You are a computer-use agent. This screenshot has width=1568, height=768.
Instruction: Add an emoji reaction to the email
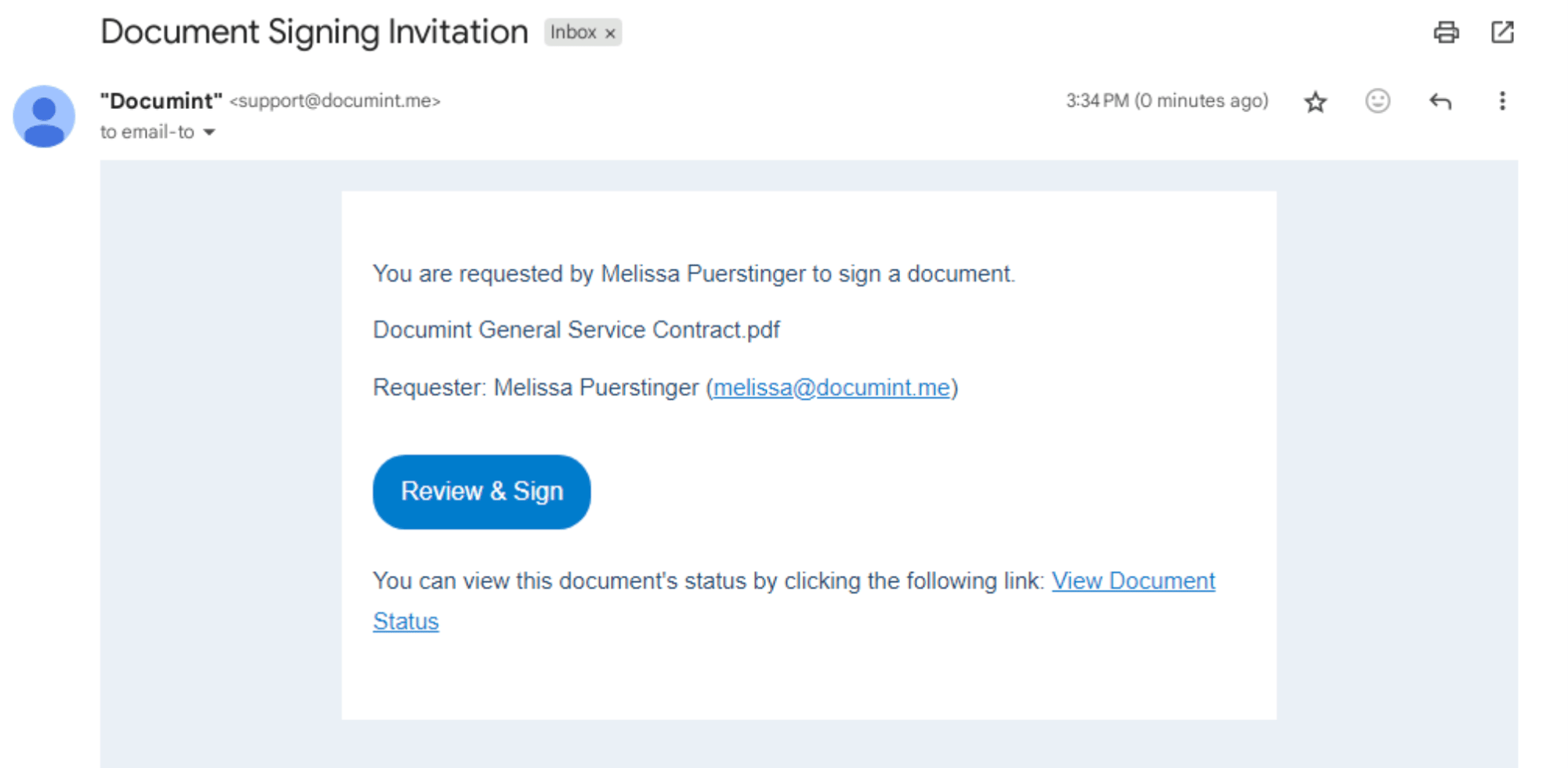[1377, 101]
